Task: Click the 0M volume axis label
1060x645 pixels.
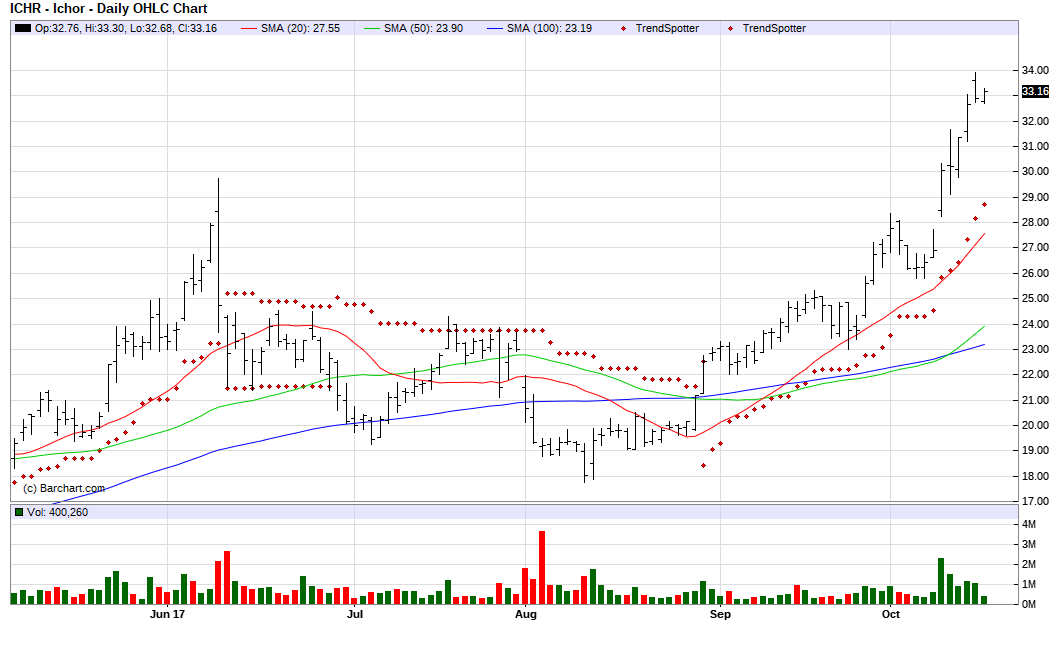Action: tap(1028, 604)
